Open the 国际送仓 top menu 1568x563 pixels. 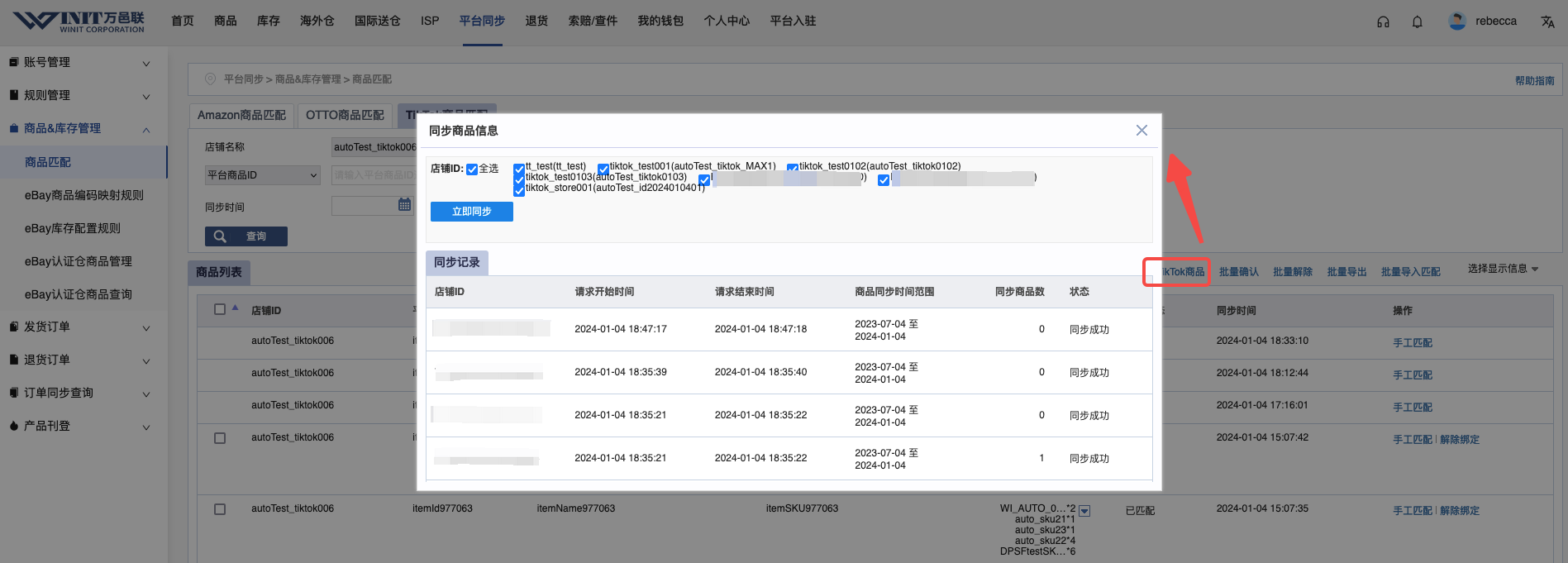(x=378, y=21)
